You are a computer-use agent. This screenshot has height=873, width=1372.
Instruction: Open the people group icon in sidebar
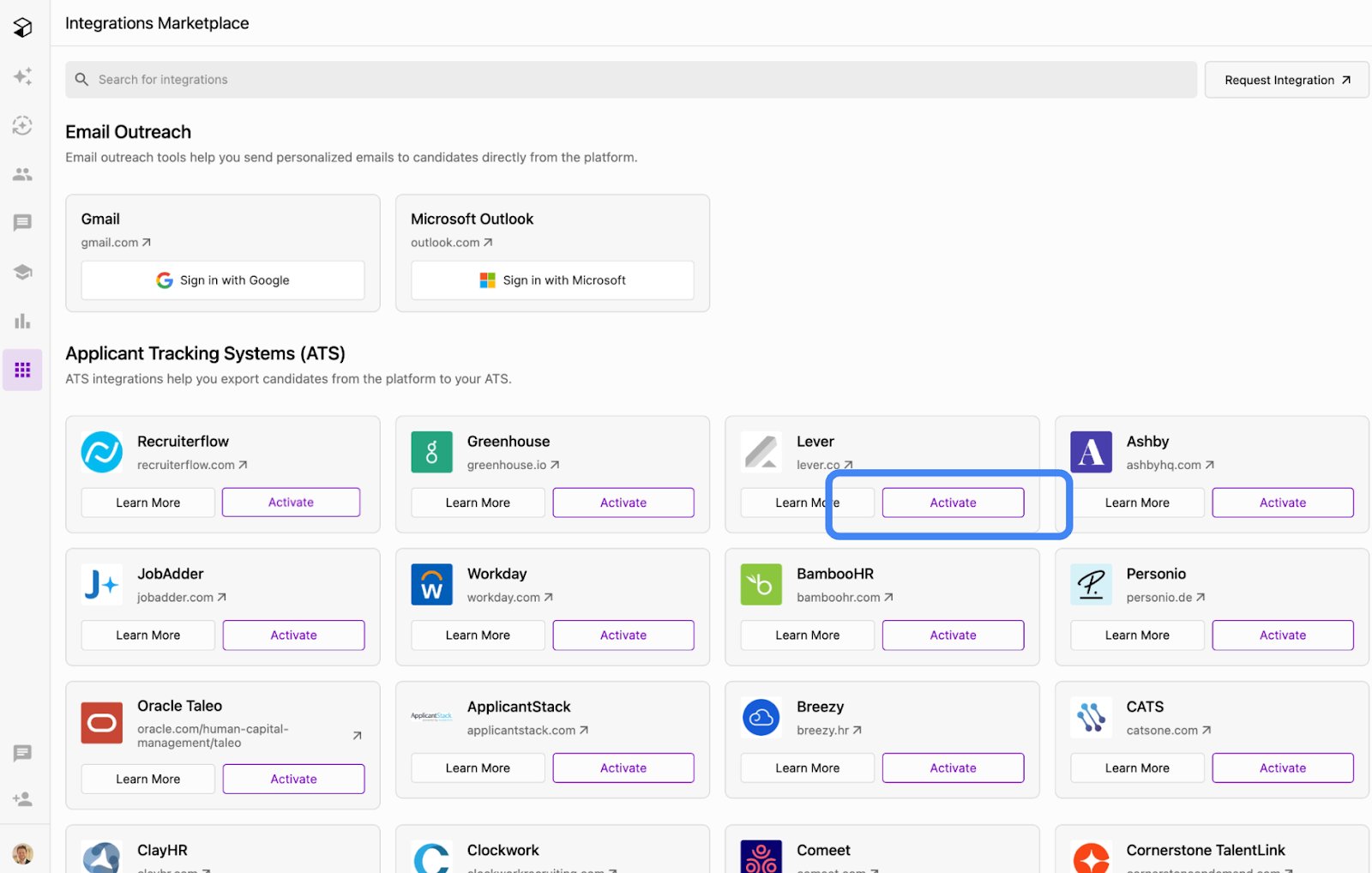pyautogui.click(x=23, y=174)
